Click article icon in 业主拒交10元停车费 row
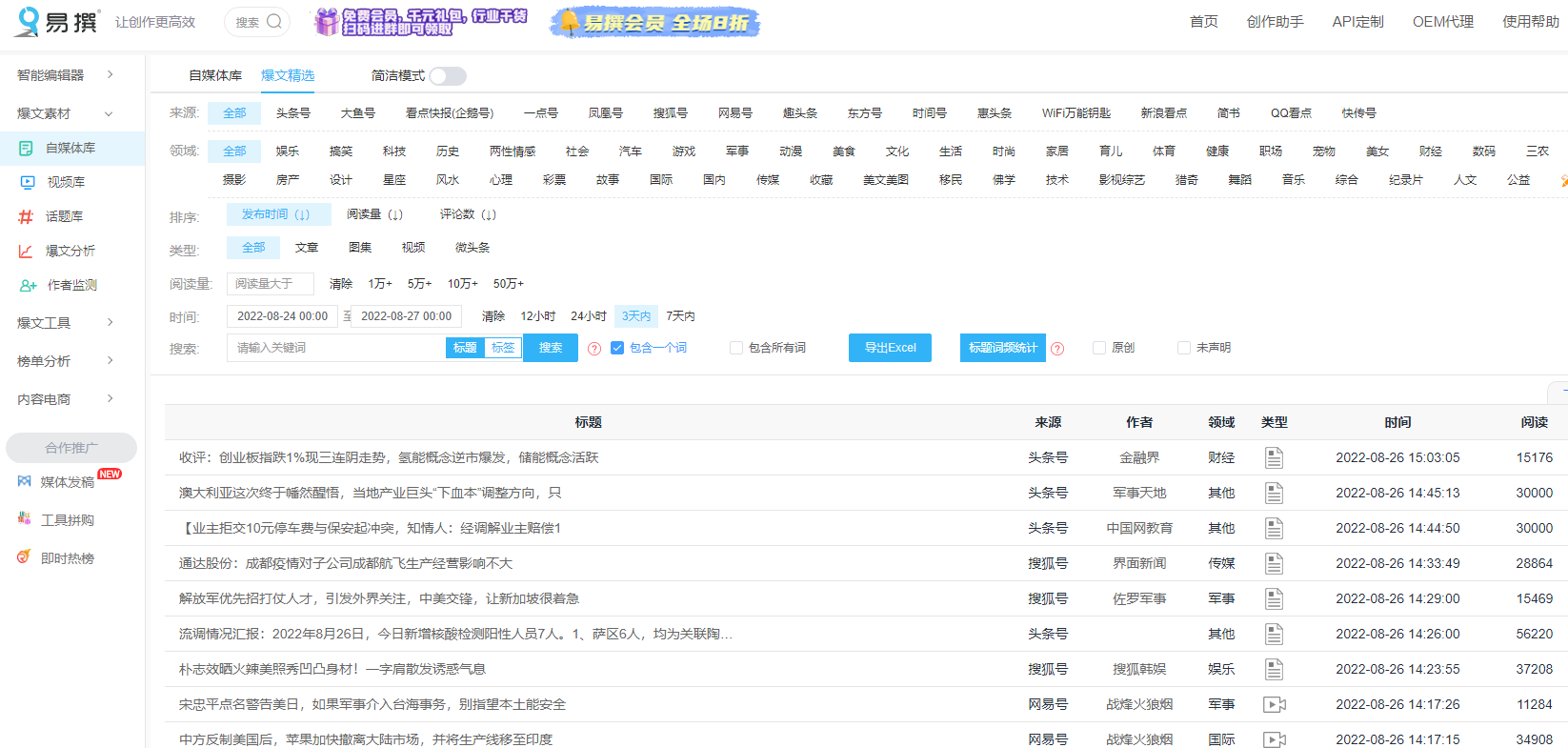Viewport: 1568px width, 748px height. pos(1274,528)
